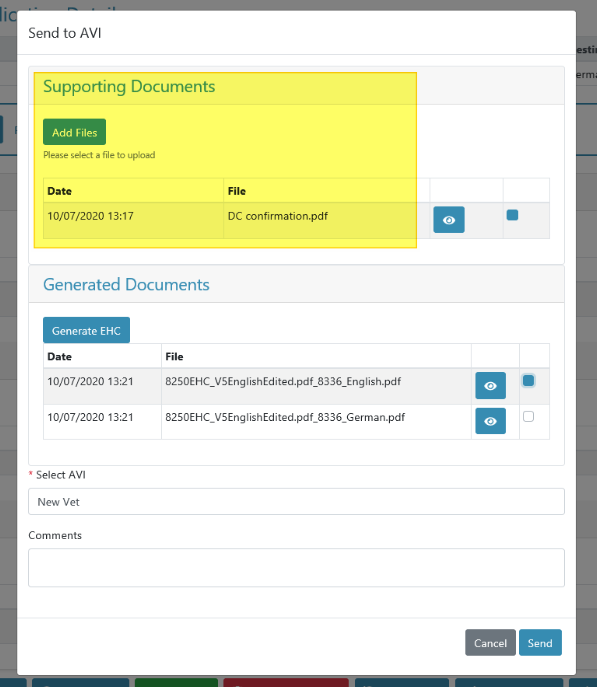Click the File column header in Supporting Documents
This screenshot has height=687, width=597.
point(237,191)
